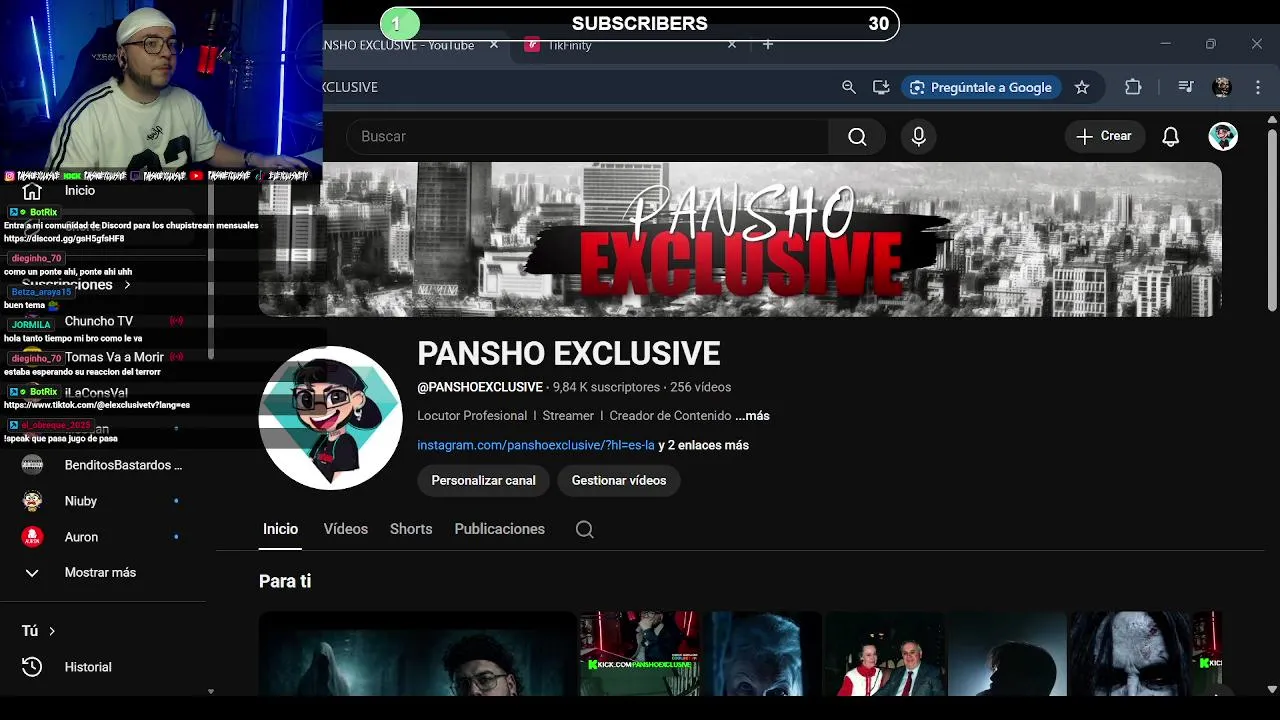Expand channel description with ...más
Screen dimensions: 1280x720
pyautogui.click(x=752, y=416)
